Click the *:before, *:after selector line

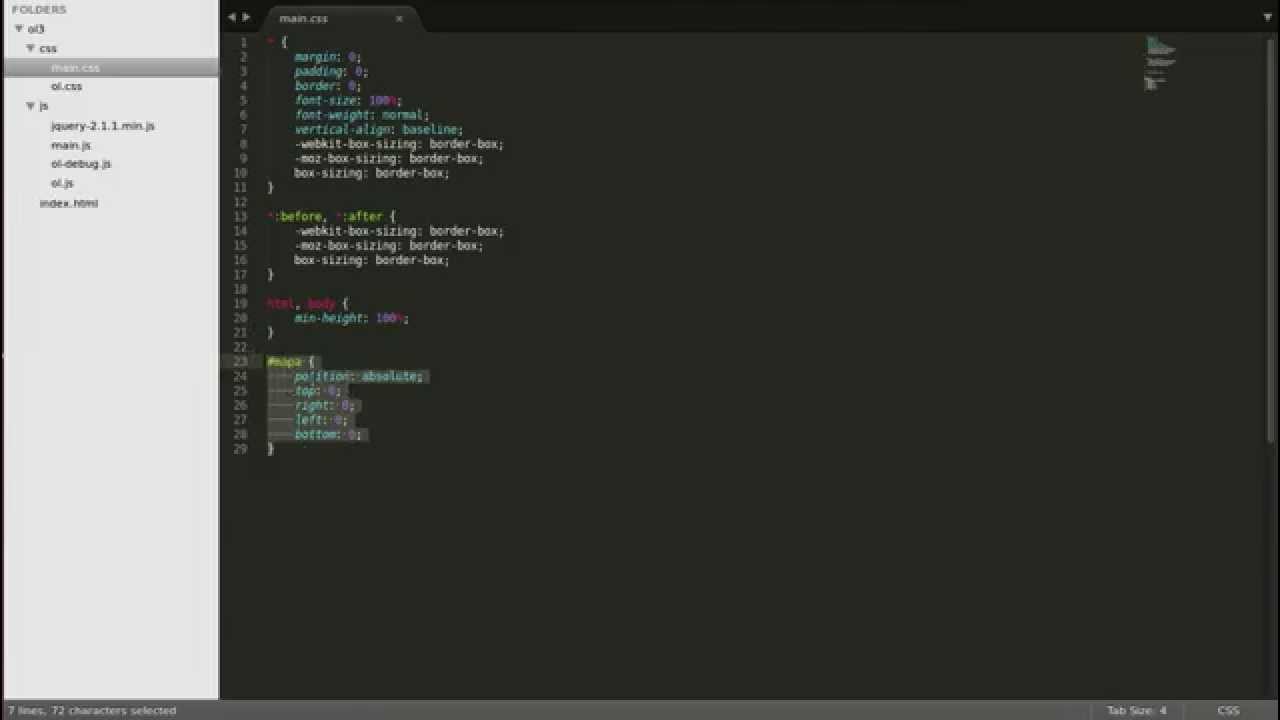[x=332, y=216]
